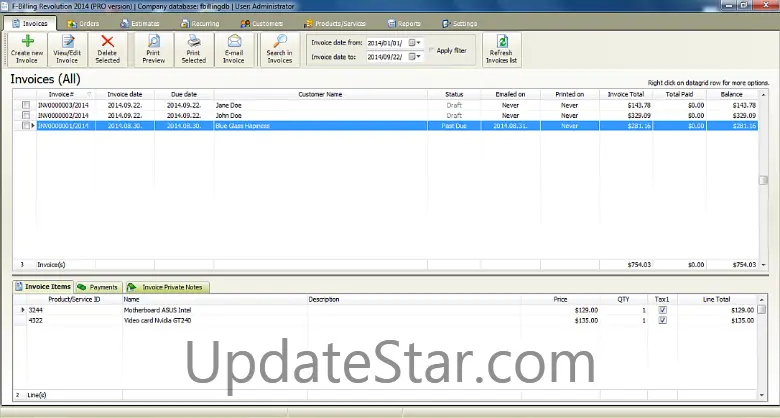Sort by the Emailed on column header

tap(510, 94)
